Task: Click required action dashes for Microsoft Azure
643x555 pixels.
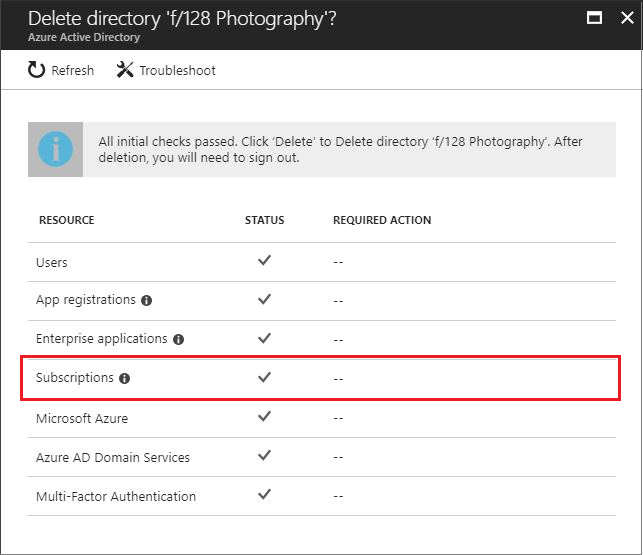Action: [338, 419]
